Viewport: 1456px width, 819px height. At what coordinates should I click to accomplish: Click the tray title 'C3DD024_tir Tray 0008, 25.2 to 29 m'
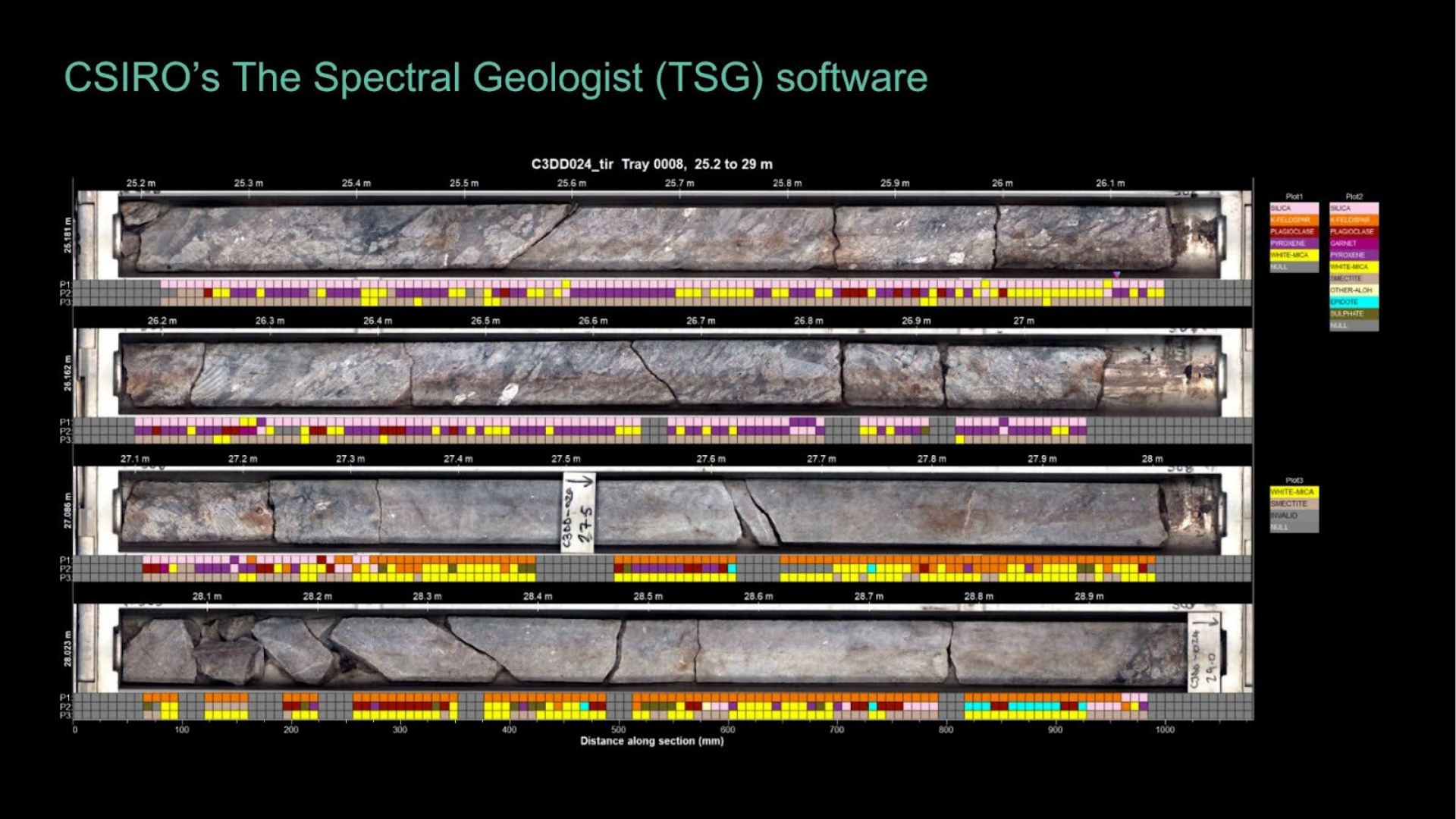click(651, 165)
